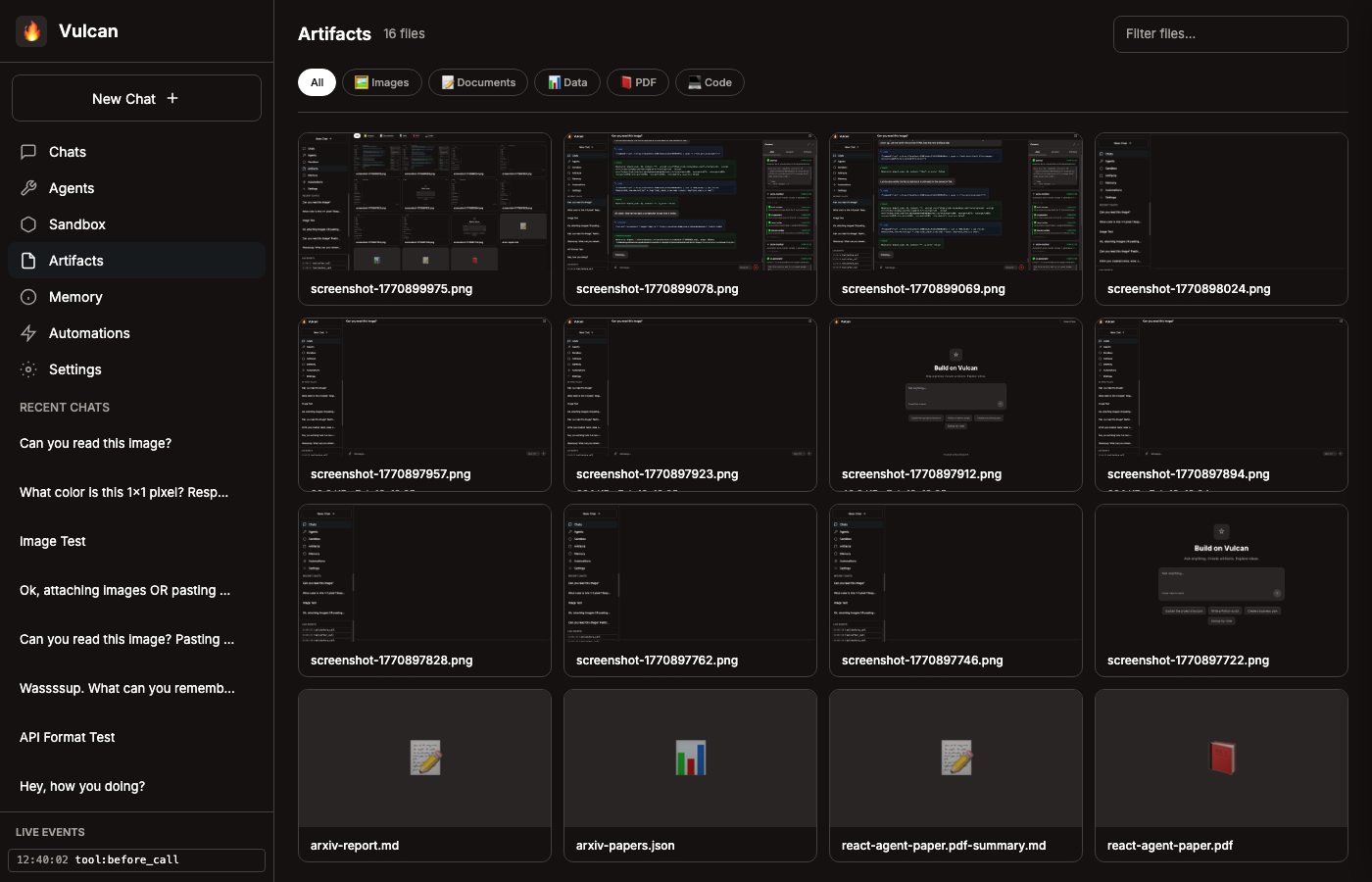This screenshot has width=1372, height=882.
Task: Click the Vulcan flame logo icon
Action: (31, 31)
